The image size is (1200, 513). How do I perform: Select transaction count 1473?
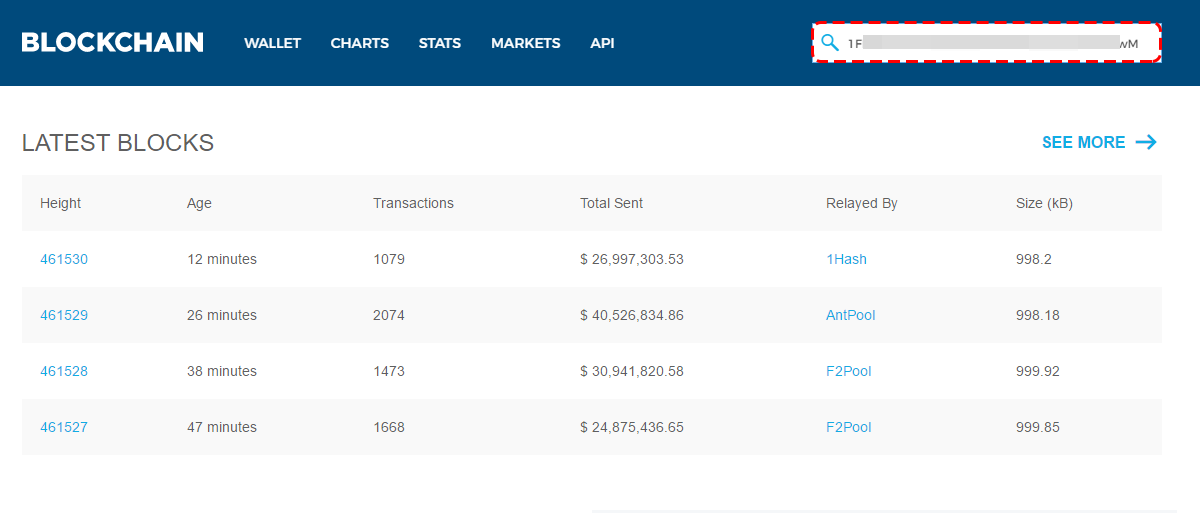[x=389, y=371]
